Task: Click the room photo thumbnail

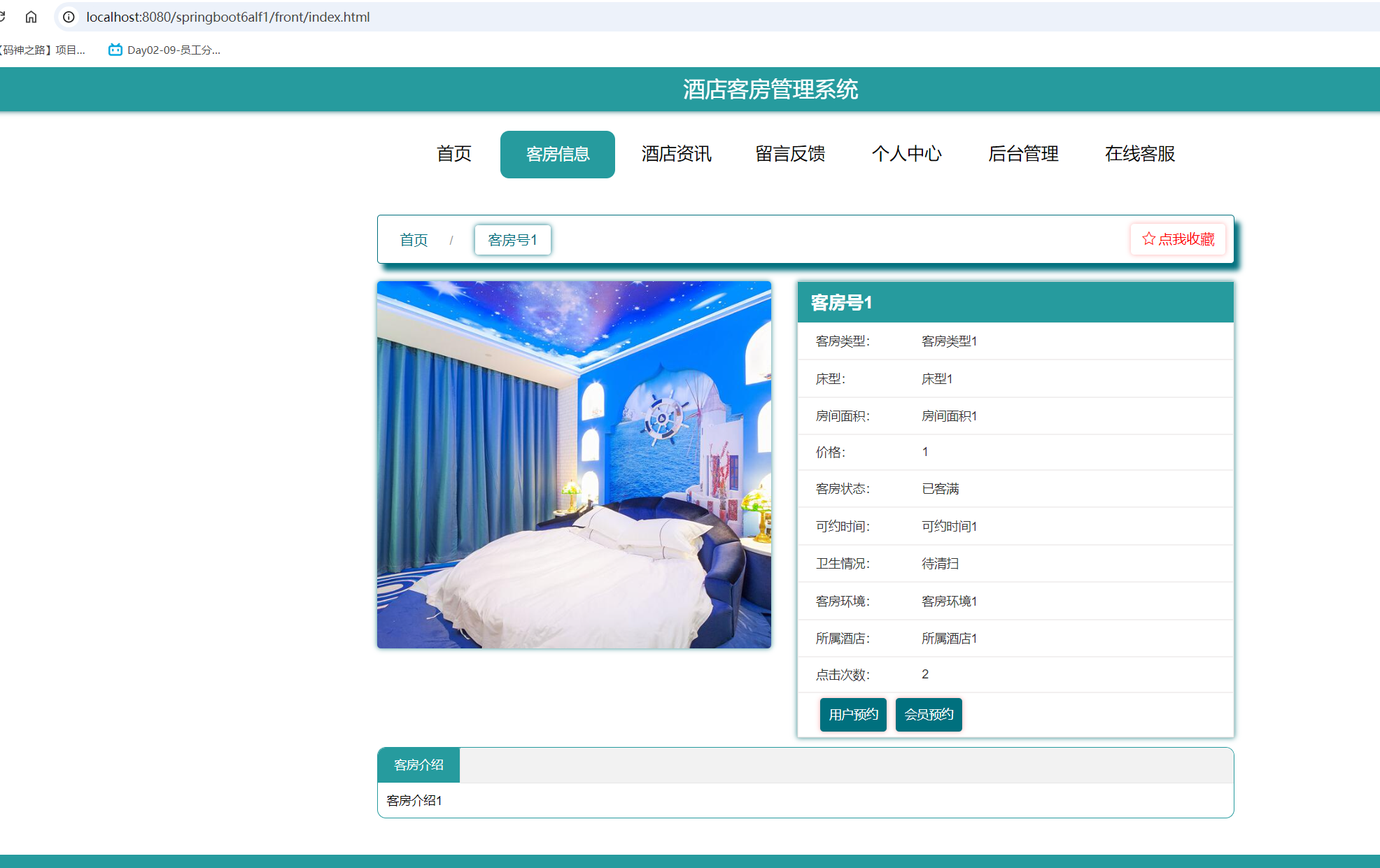Action: [x=574, y=464]
